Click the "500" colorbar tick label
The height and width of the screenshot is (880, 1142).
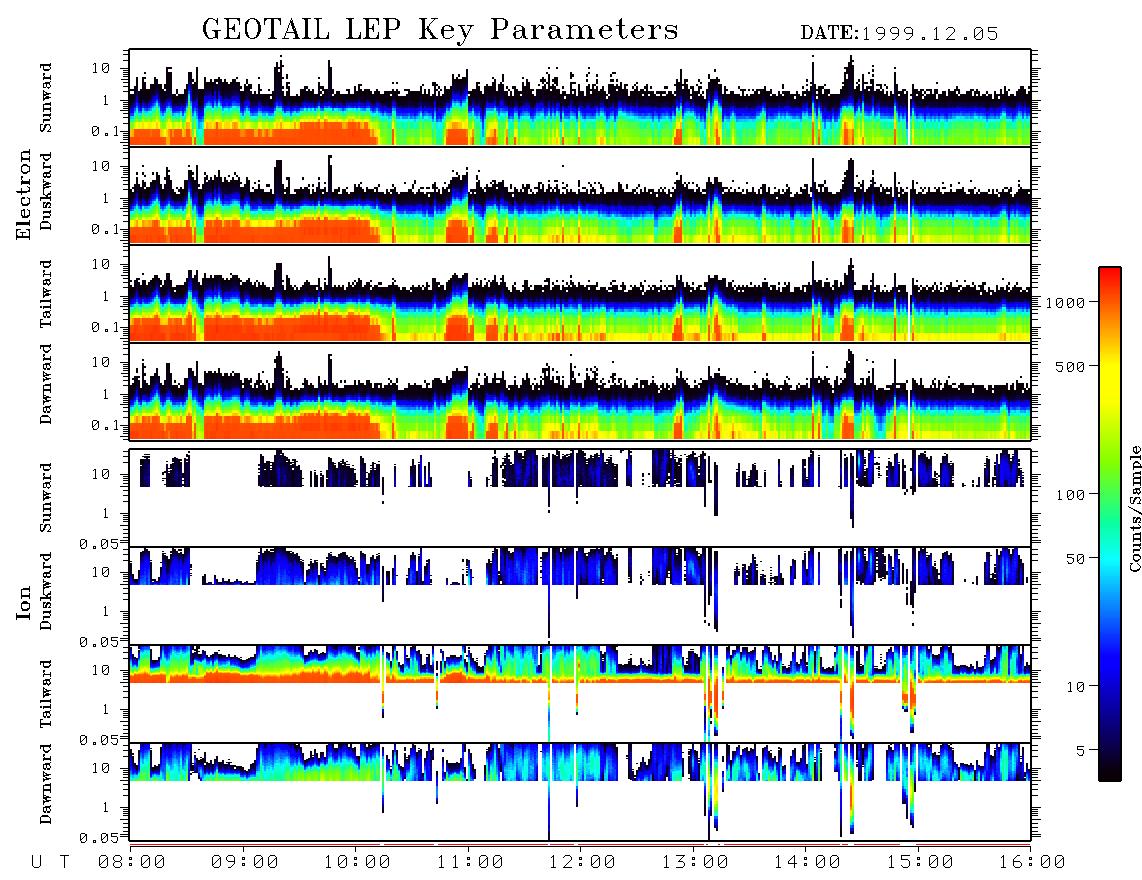pos(1071,366)
